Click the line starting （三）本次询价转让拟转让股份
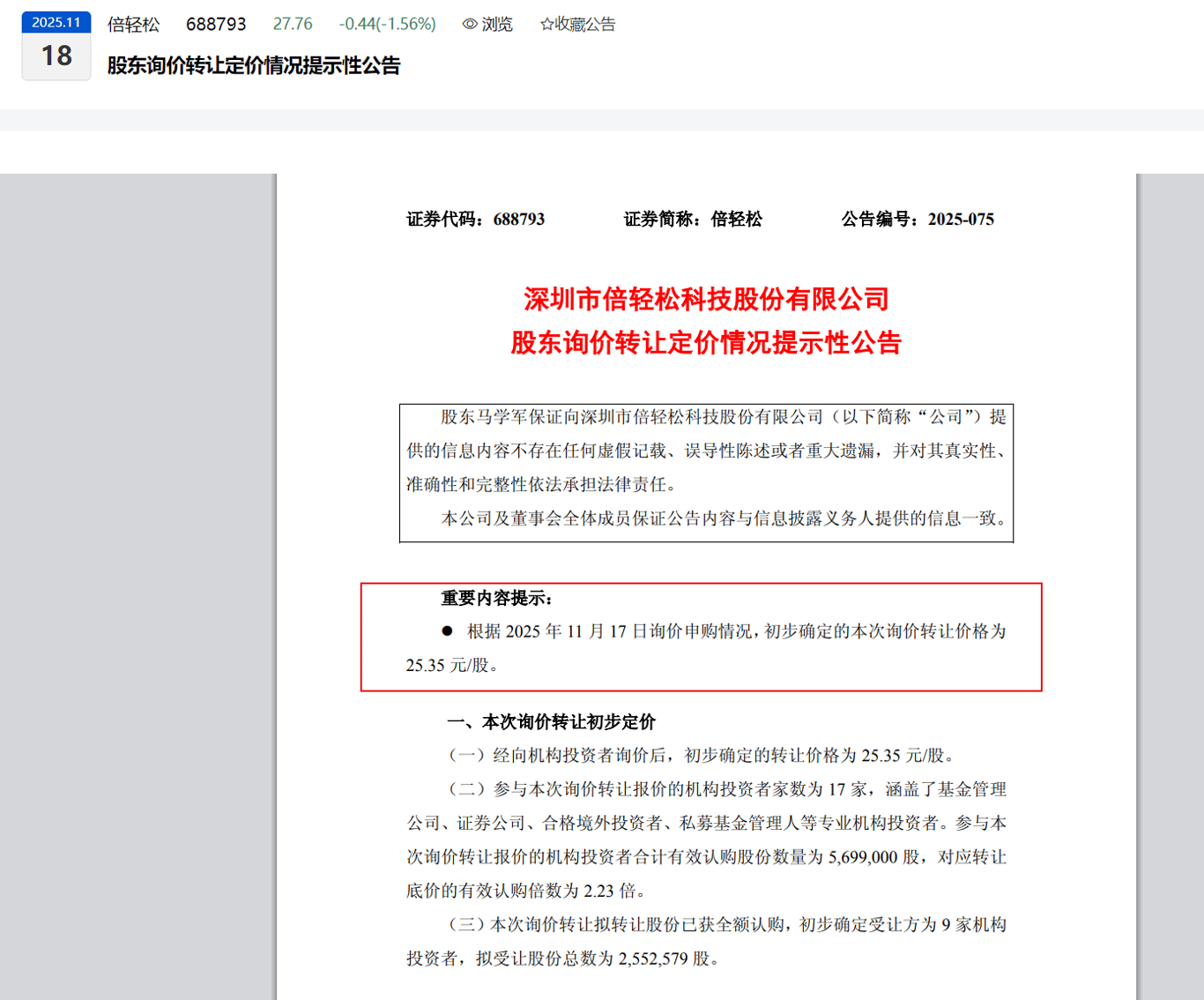Viewport: 1204px width, 1000px height. pyautogui.click(x=726, y=925)
